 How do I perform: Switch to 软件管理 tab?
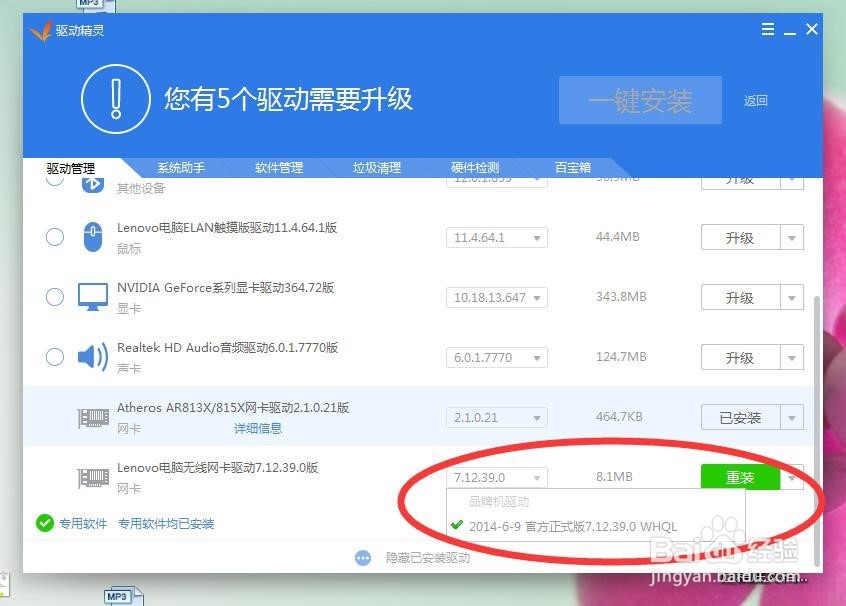pos(279,168)
